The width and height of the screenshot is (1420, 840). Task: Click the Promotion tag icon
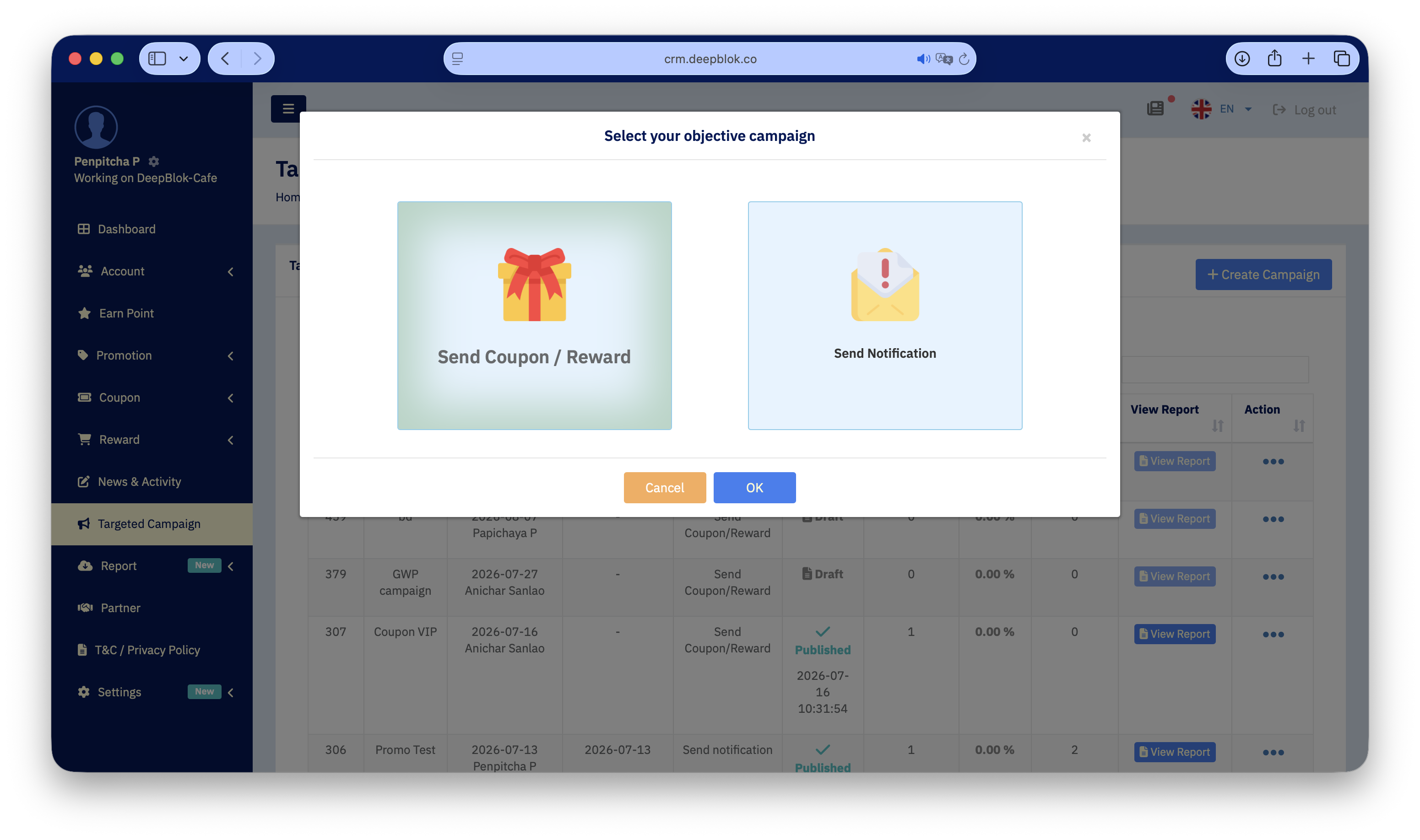(x=83, y=355)
